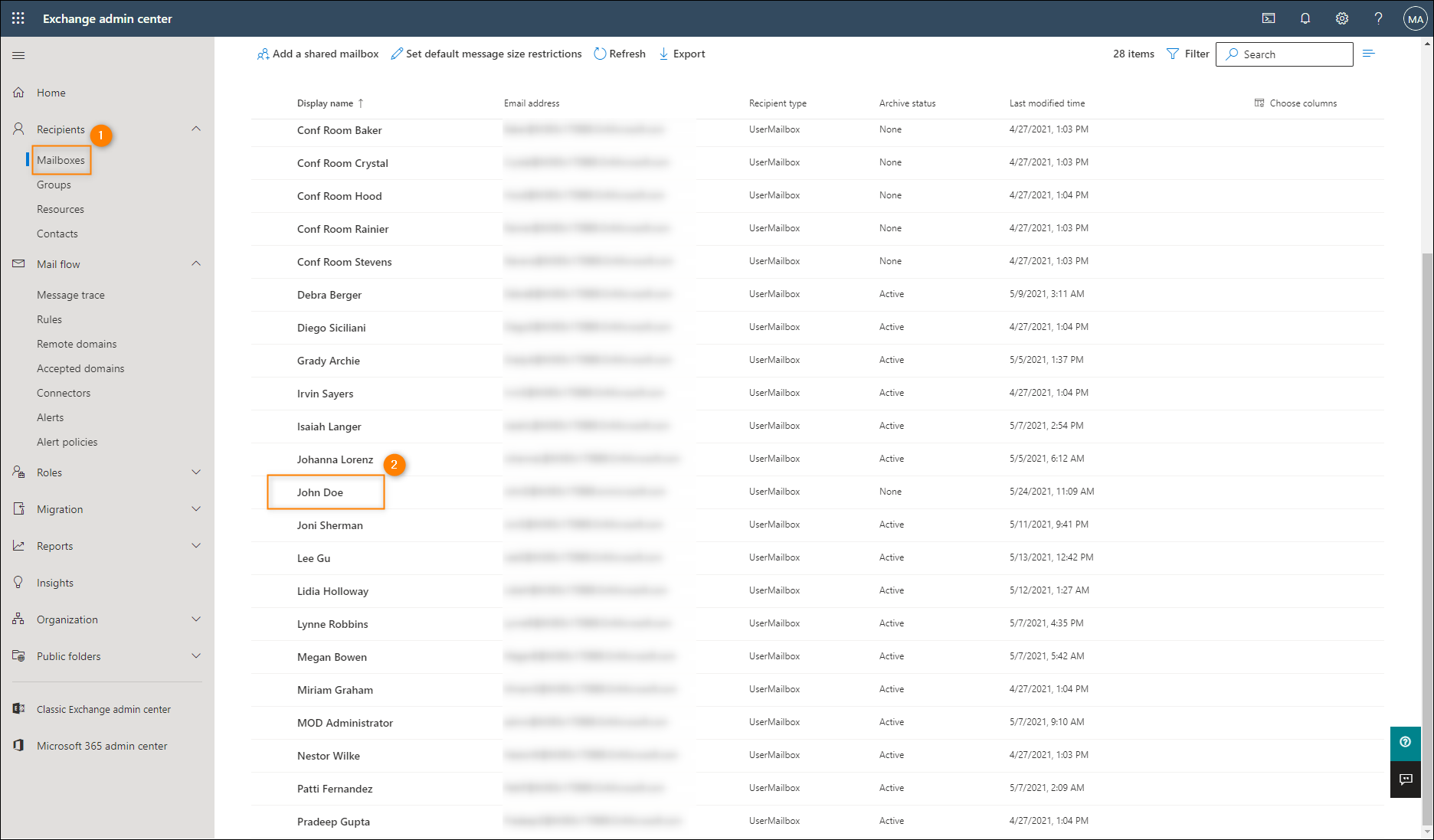Add a shared mailbox

(318, 54)
